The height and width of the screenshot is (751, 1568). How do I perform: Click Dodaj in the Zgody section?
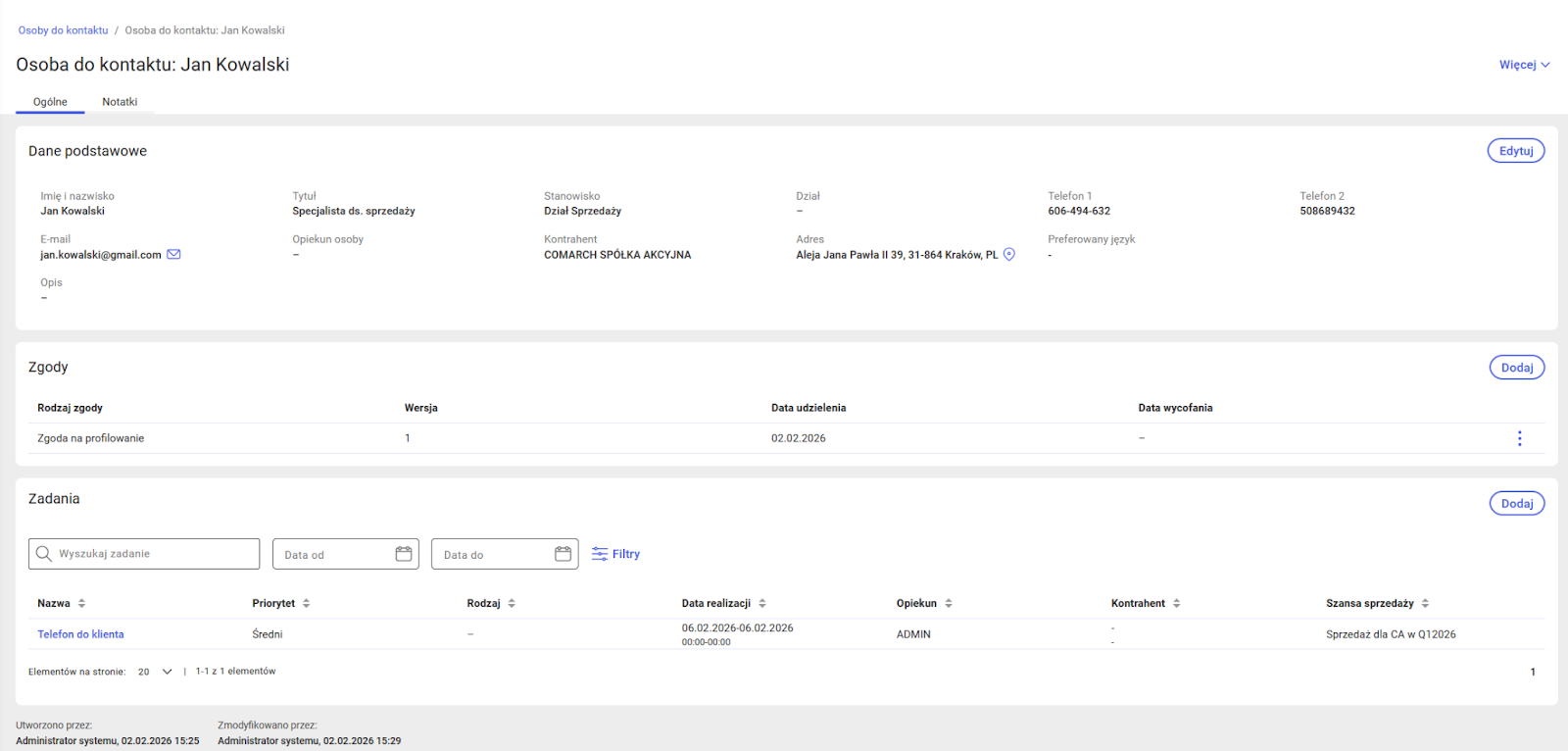click(x=1516, y=368)
